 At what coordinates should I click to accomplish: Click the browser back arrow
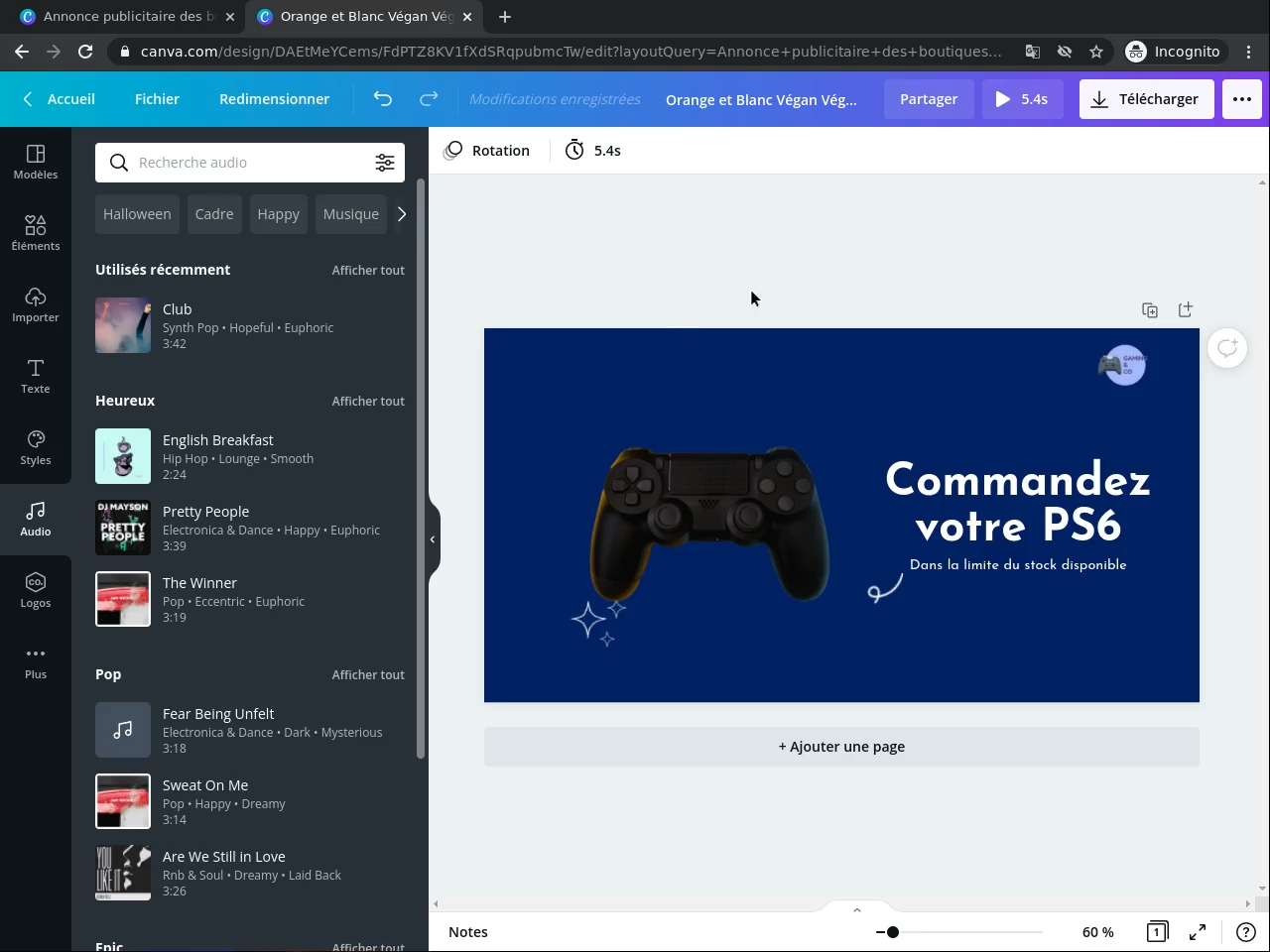pos(22,52)
